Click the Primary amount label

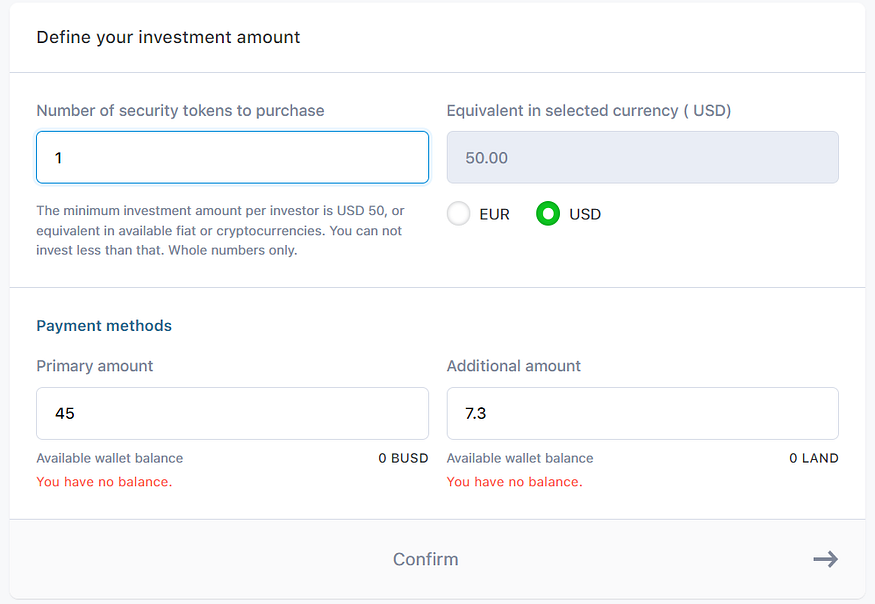pyautogui.click(x=95, y=366)
